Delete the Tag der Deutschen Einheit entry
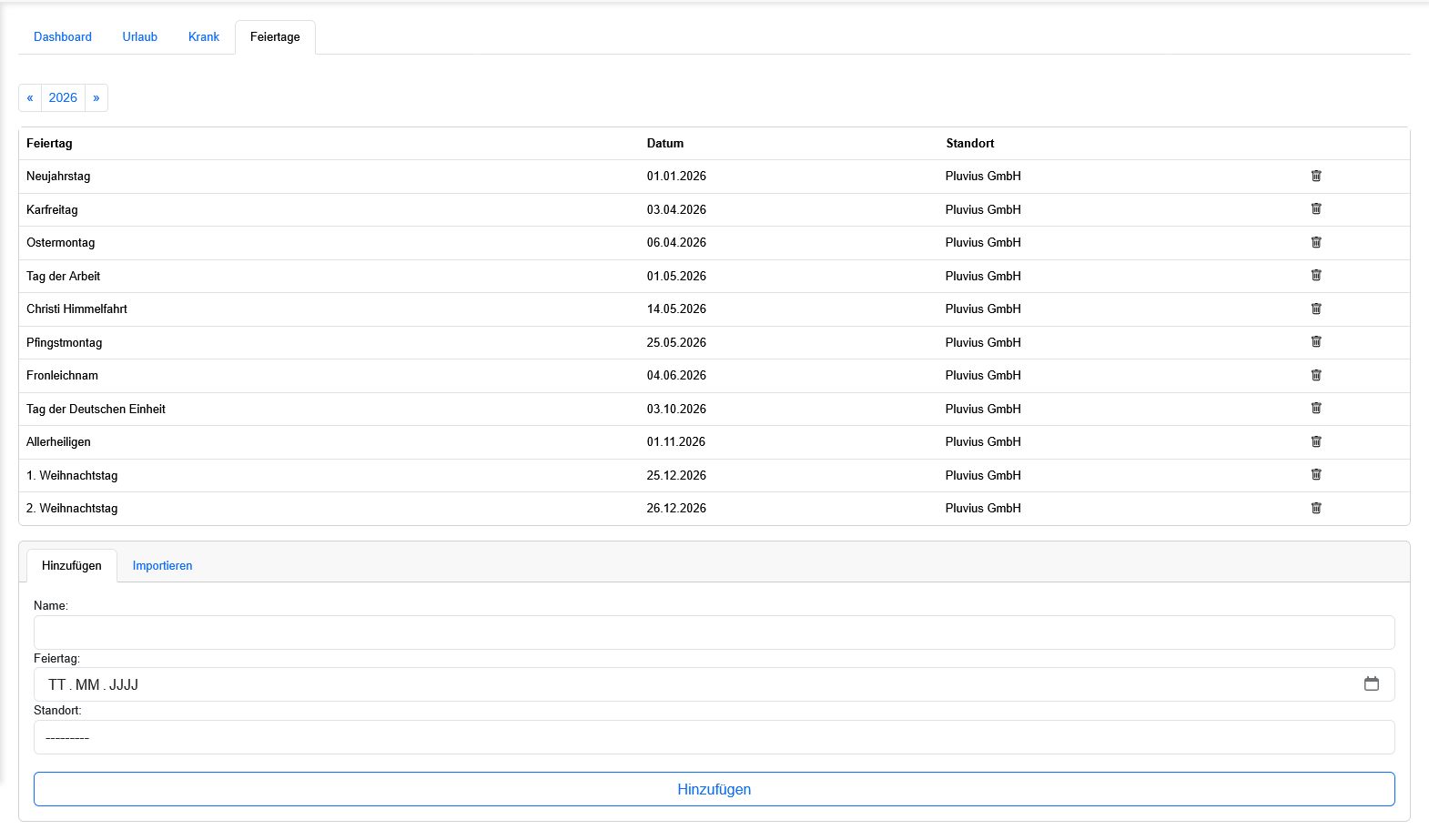The height and width of the screenshot is (840, 1429). click(x=1316, y=408)
